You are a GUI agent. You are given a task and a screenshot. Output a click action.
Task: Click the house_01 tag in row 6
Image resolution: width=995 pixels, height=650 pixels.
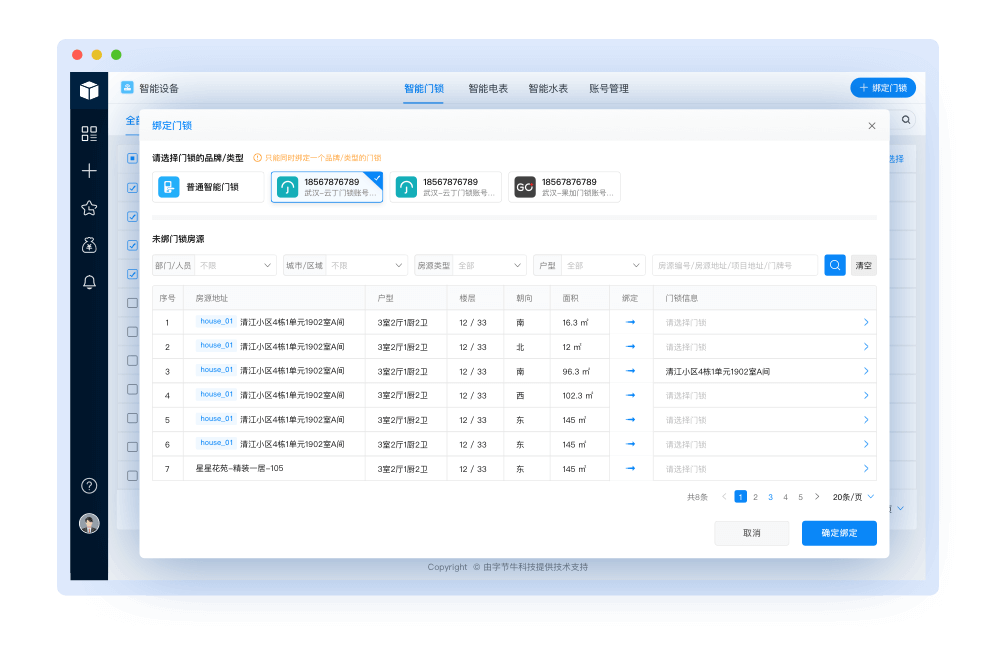pos(216,443)
